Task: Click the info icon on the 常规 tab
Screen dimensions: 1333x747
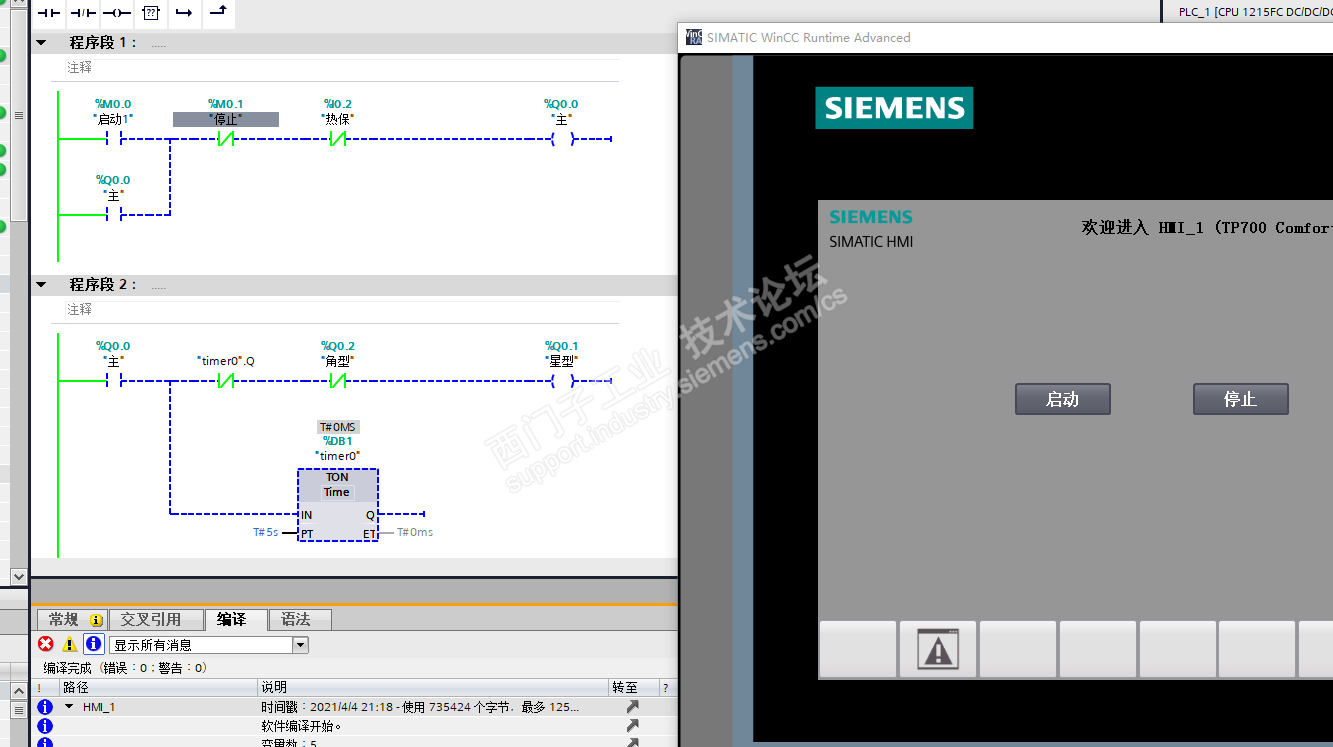Action: tap(96, 620)
